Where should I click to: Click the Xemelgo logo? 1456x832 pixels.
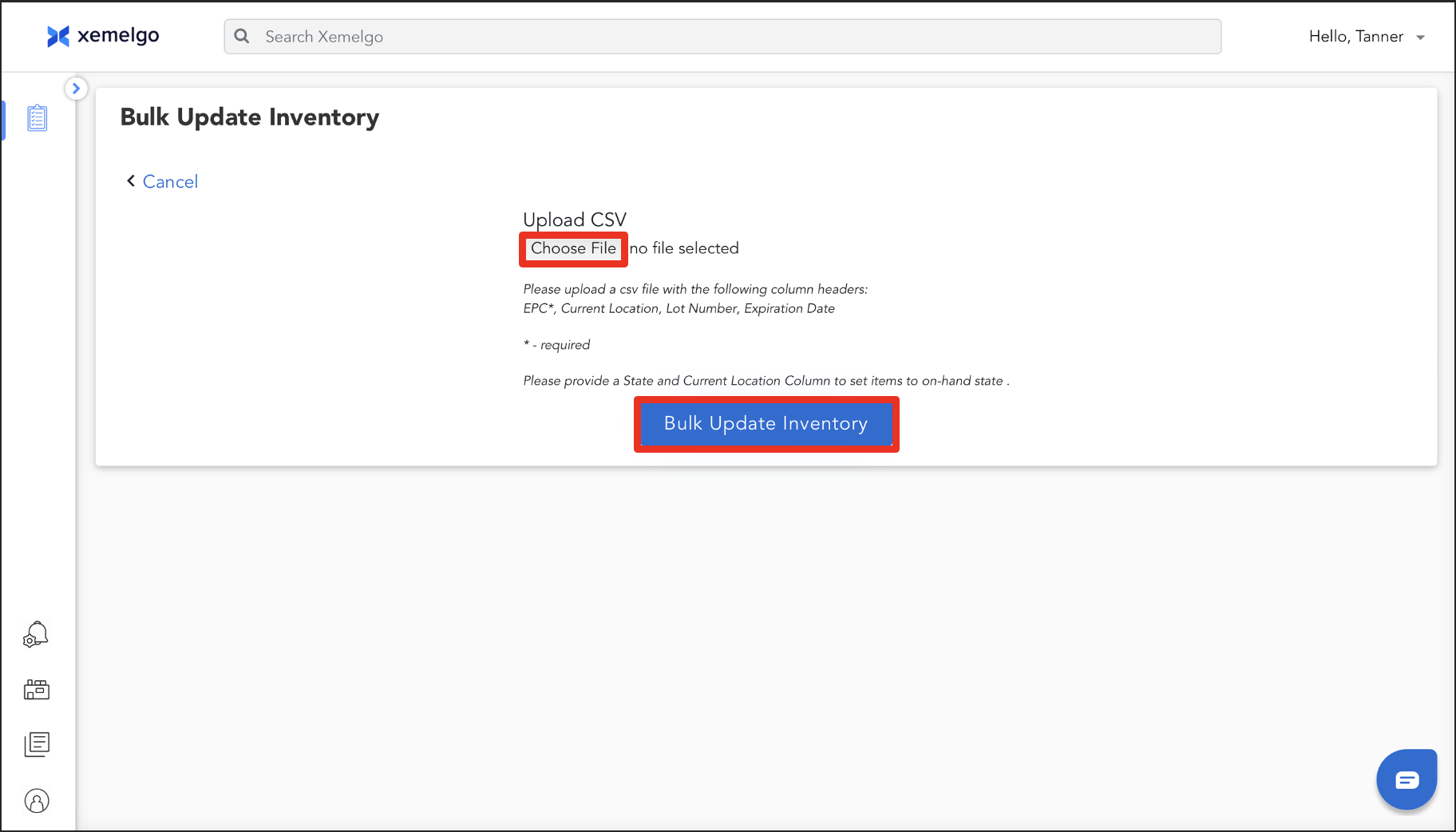pyautogui.click(x=103, y=36)
